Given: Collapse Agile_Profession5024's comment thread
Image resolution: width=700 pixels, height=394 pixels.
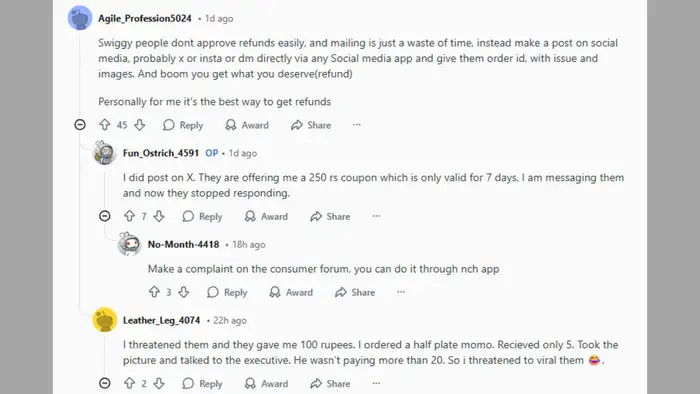Looking at the screenshot, I should tap(80, 124).
